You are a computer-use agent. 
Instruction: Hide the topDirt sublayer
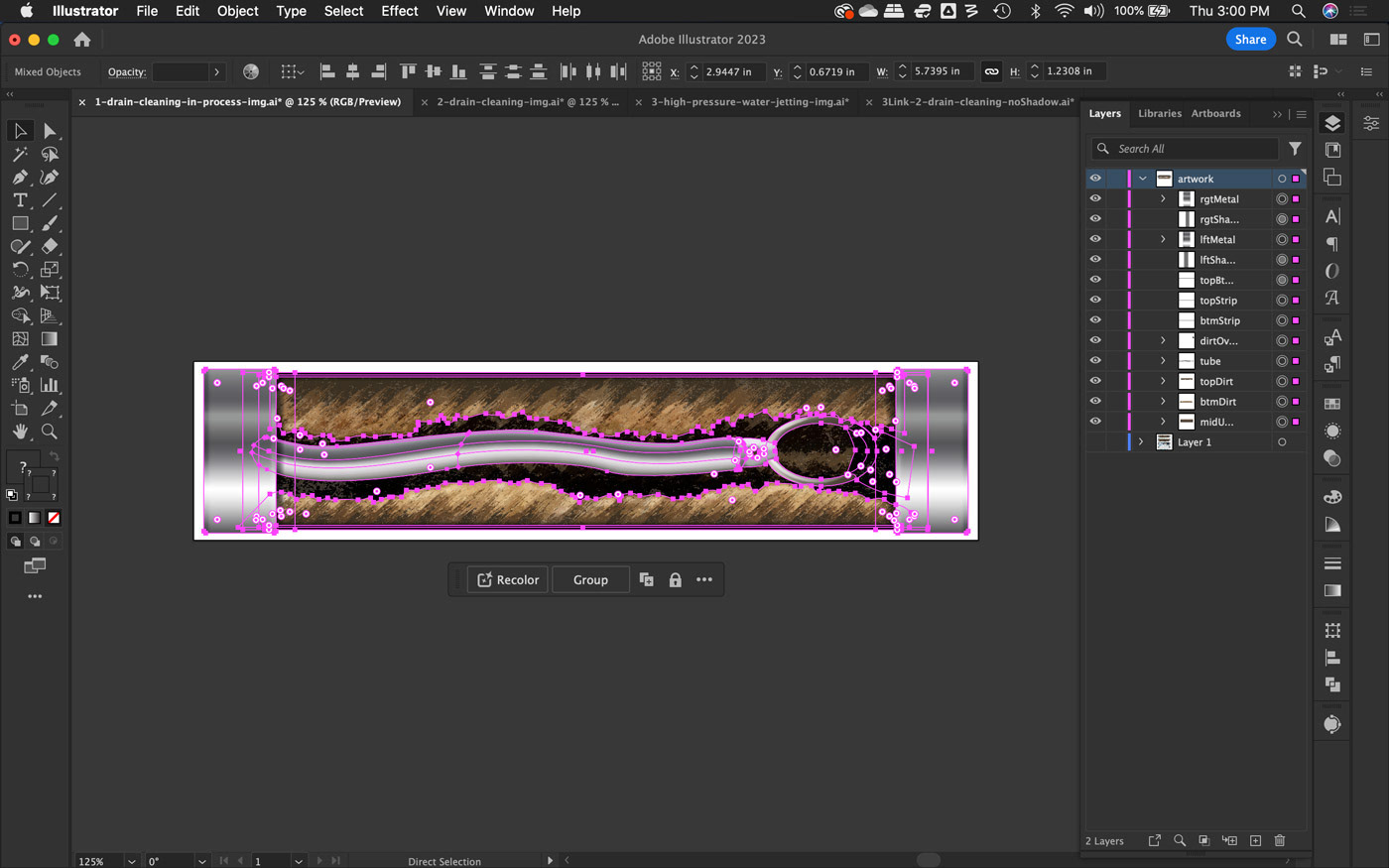1095,381
